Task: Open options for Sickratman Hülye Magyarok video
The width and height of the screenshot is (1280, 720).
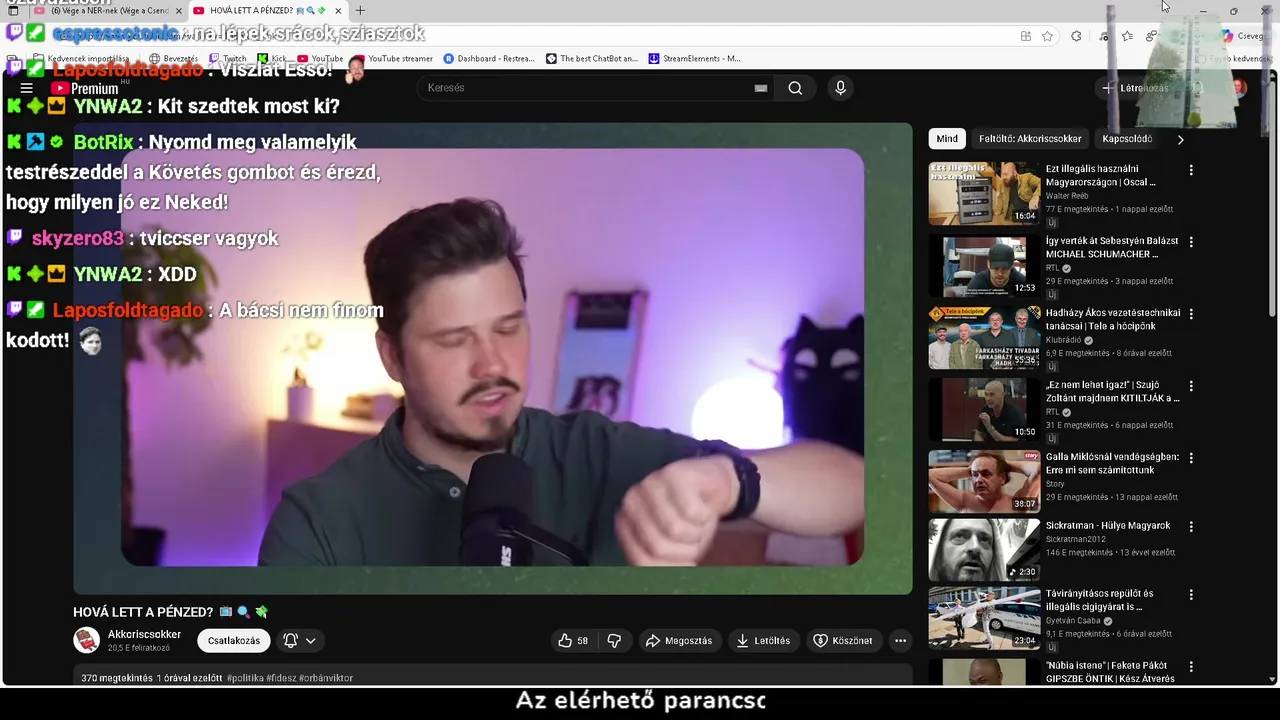Action: coord(1191,526)
